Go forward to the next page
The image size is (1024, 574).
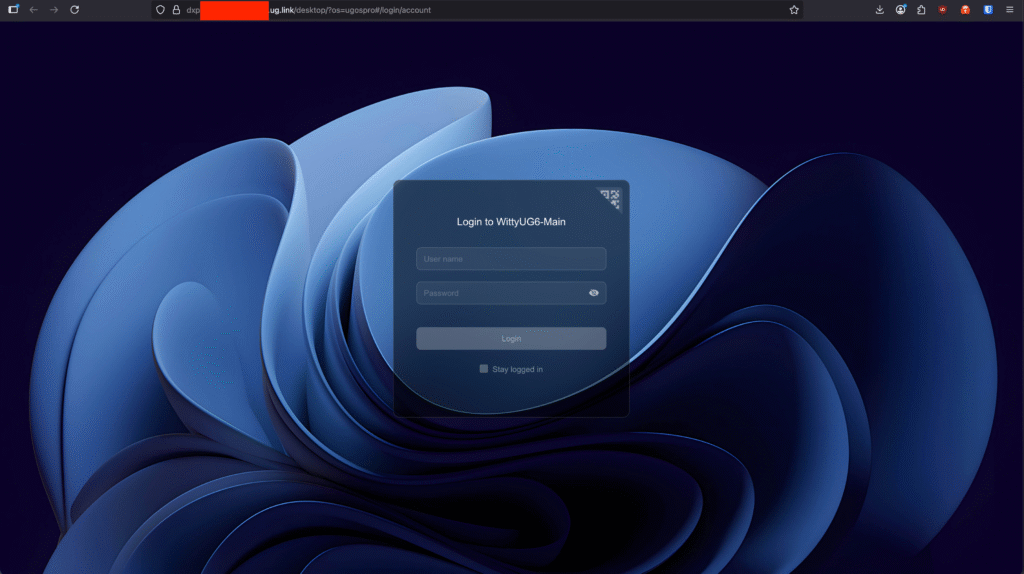[x=54, y=10]
